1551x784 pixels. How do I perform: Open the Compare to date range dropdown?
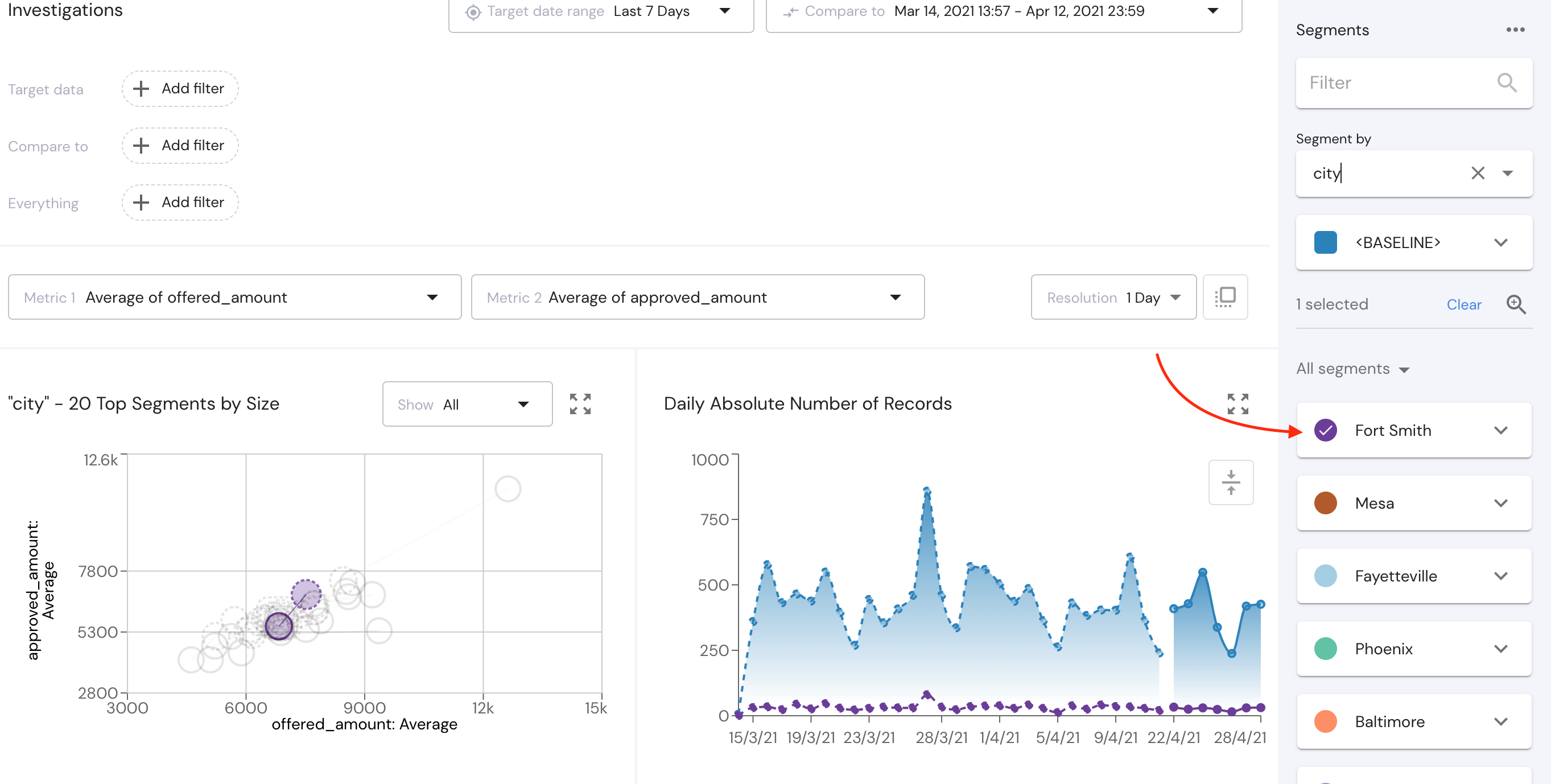tap(1004, 12)
